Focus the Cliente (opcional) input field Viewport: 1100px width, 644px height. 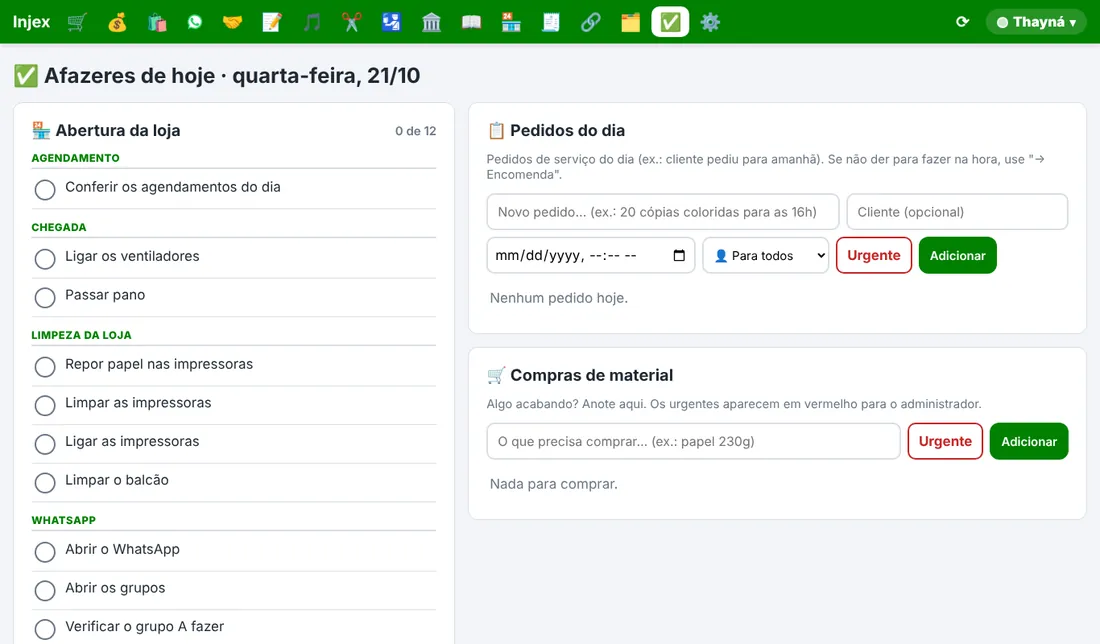[957, 212]
